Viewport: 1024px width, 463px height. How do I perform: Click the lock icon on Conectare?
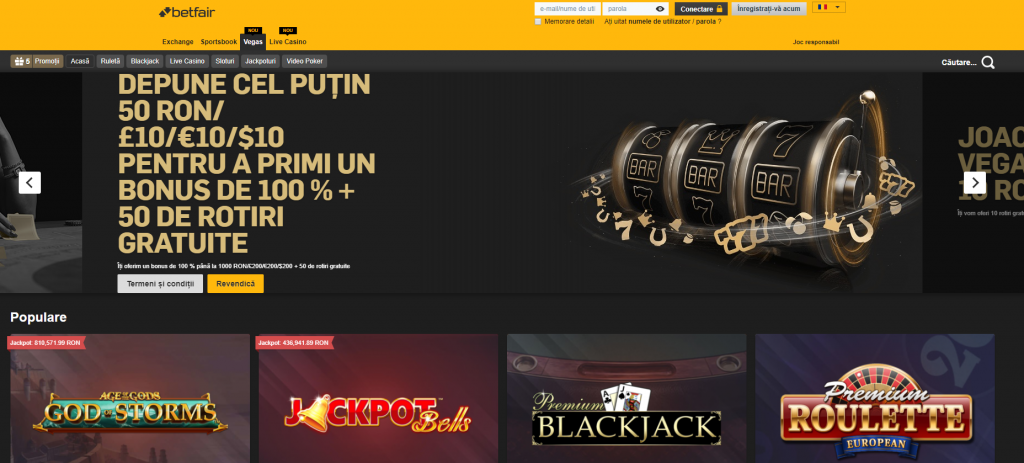720,9
